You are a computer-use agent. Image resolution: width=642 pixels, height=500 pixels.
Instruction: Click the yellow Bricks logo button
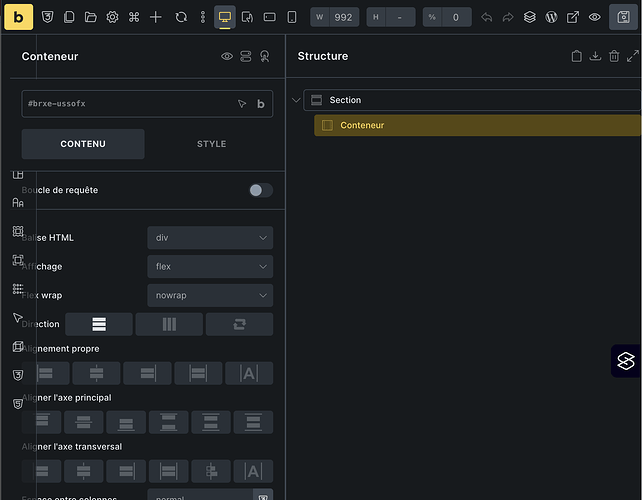point(18,17)
